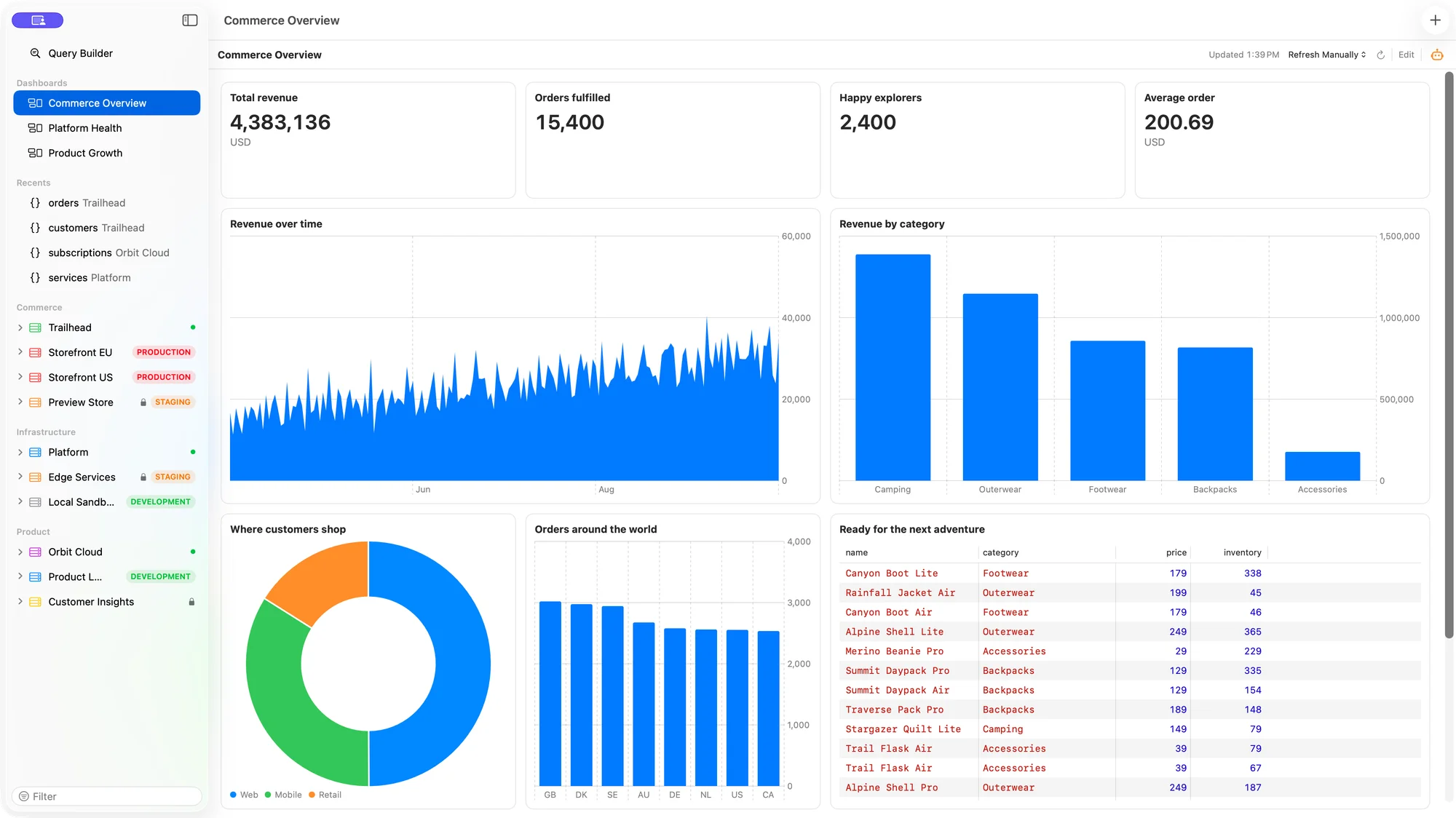Expand the Storefront US connection

(x=20, y=377)
